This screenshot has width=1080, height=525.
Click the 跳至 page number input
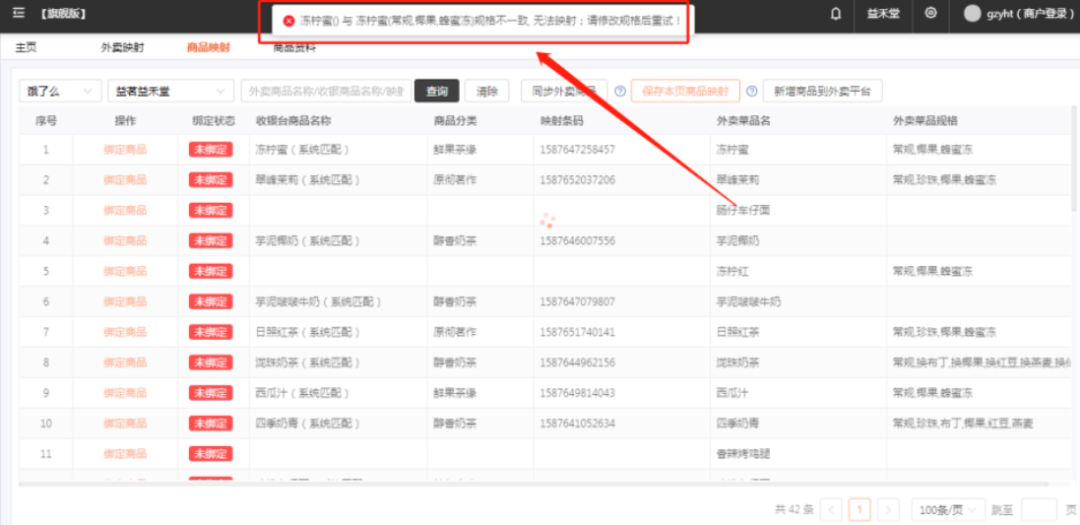[1039, 510]
